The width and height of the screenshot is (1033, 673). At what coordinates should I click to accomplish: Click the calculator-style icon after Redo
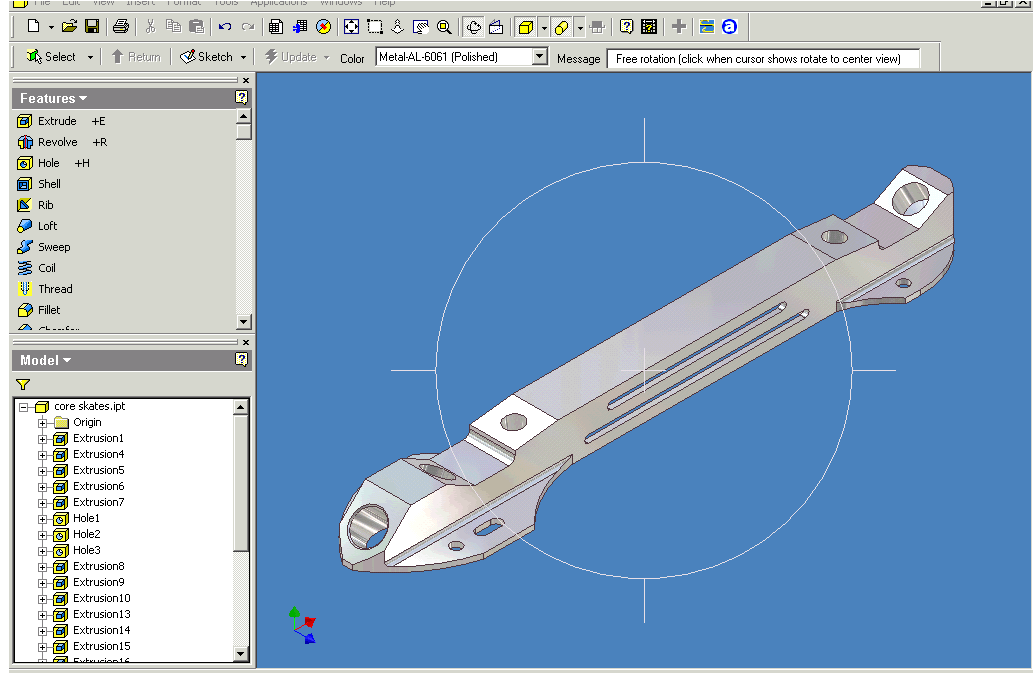coord(276,26)
